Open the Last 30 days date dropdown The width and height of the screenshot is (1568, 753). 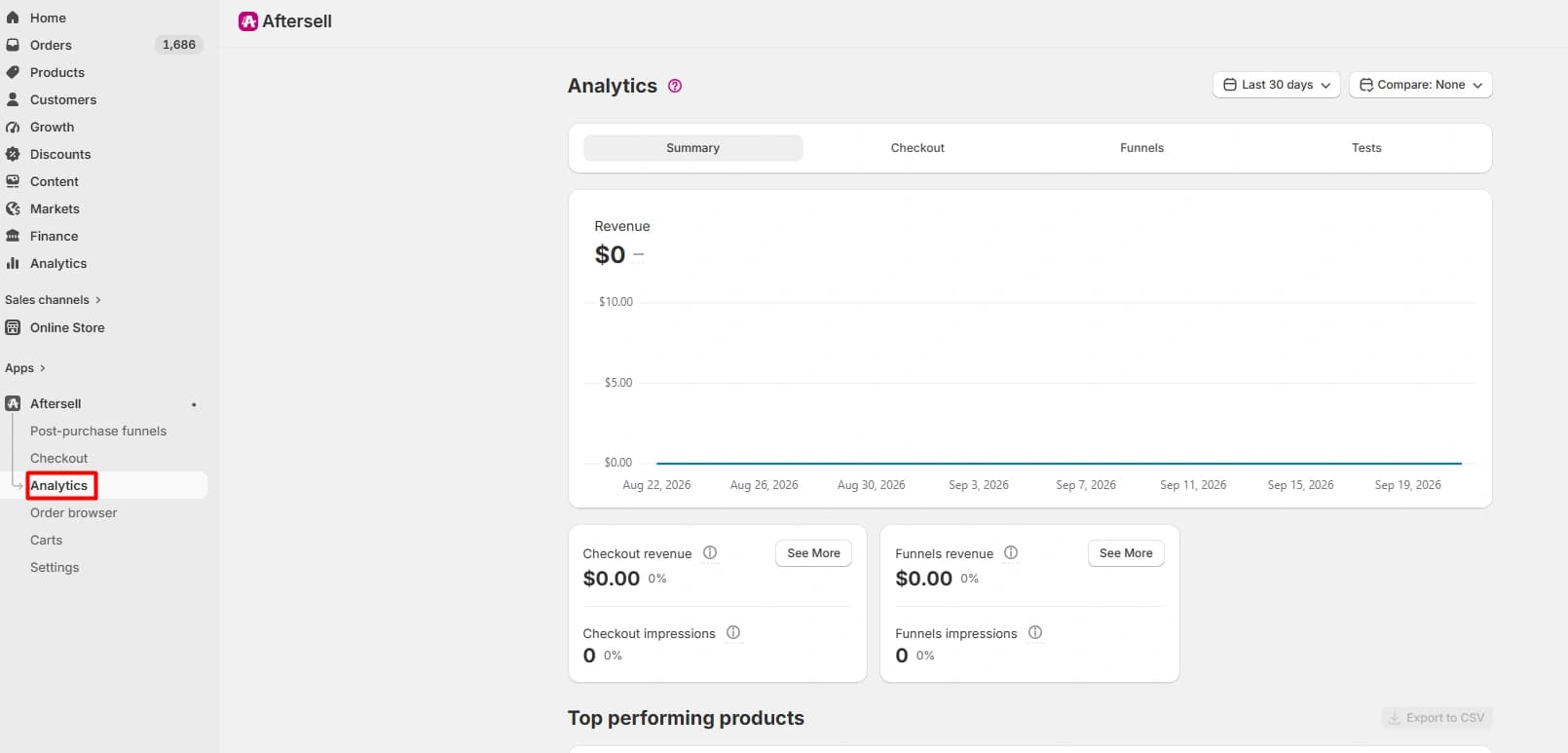tap(1277, 85)
